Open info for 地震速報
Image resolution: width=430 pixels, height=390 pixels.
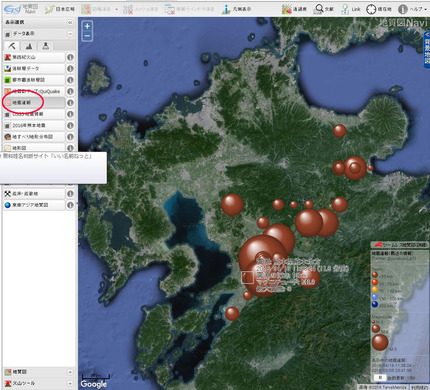[x=70, y=103]
